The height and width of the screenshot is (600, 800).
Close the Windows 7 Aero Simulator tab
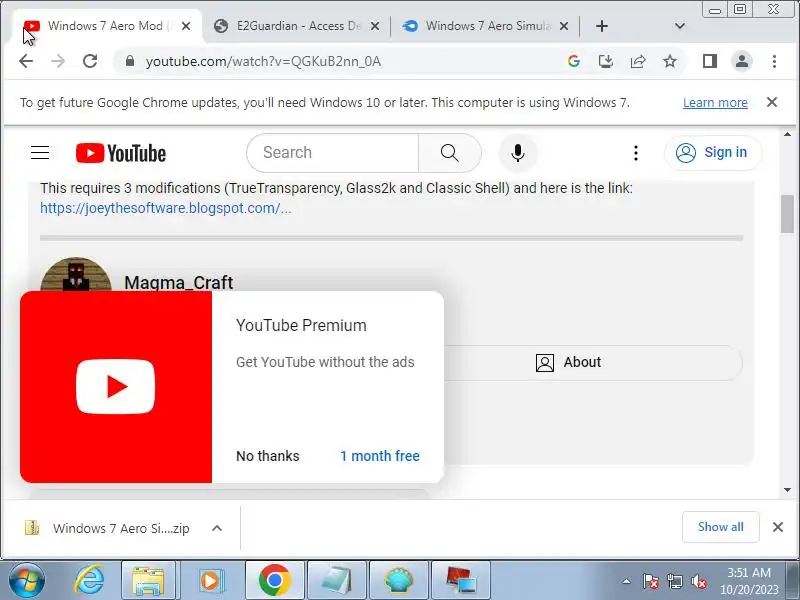(564, 26)
